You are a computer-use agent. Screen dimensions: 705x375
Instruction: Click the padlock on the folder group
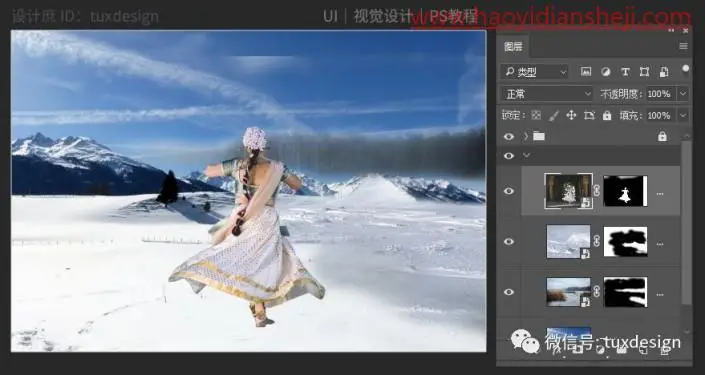(x=662, y=136)
